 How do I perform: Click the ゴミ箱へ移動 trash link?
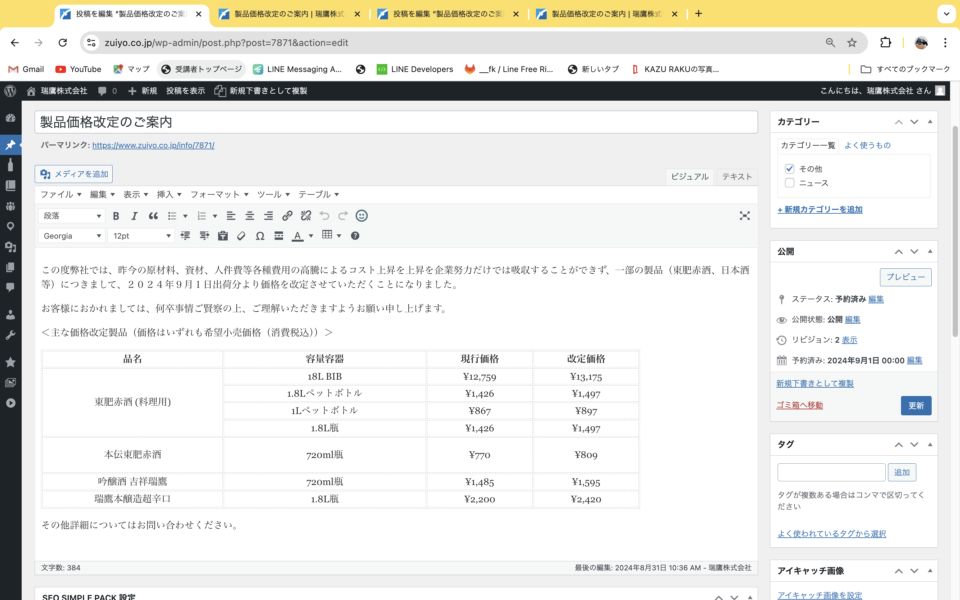point(799,405)
